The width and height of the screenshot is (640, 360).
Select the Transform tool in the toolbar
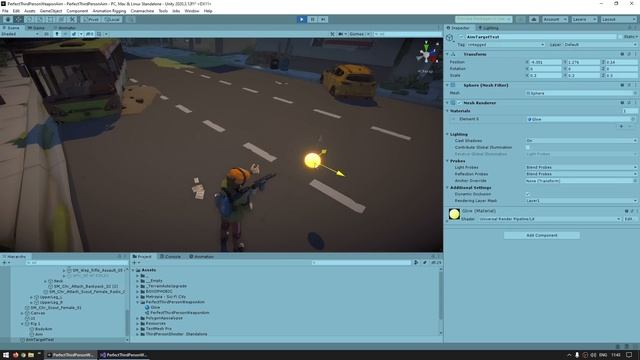point(62,19)
